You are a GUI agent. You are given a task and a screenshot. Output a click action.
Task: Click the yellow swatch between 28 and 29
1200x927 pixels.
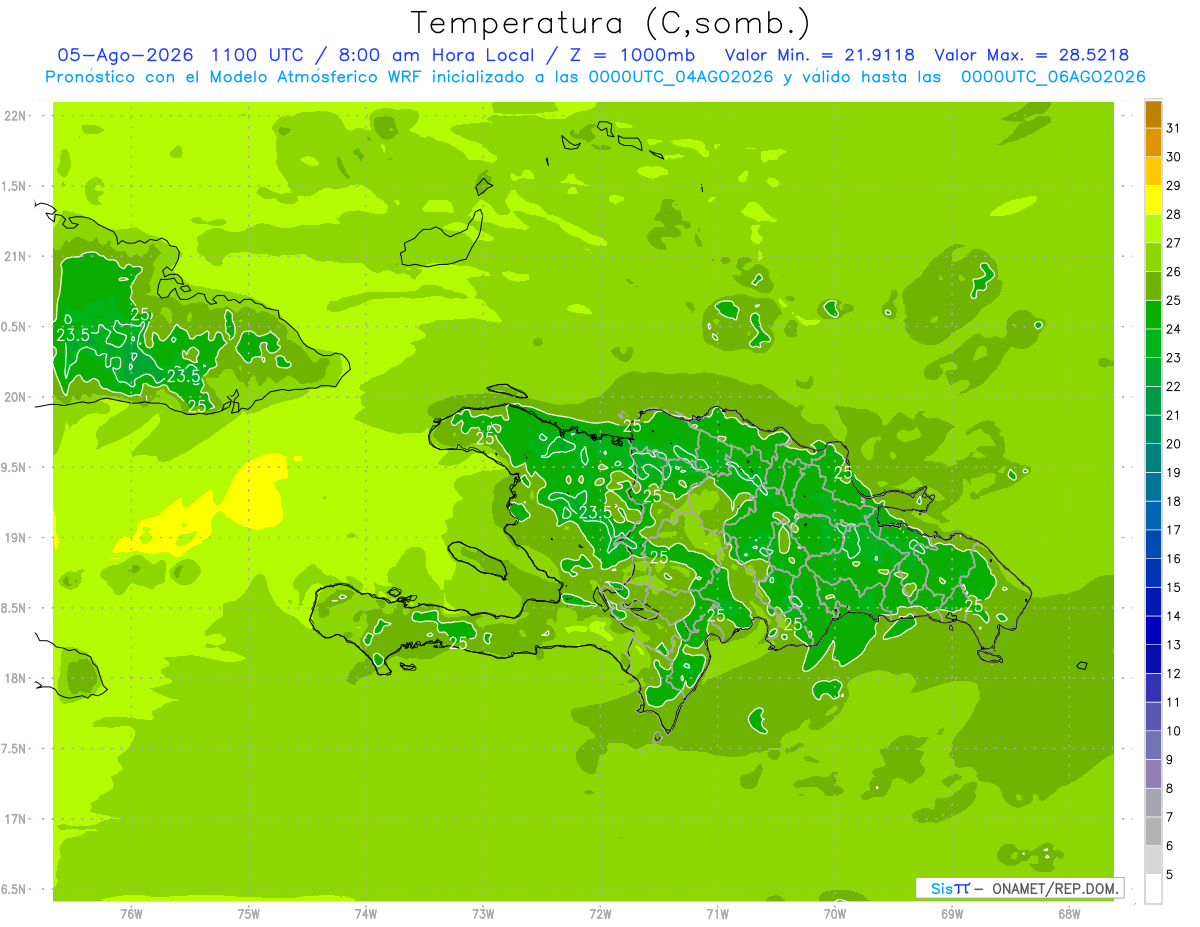point(1153,200)
